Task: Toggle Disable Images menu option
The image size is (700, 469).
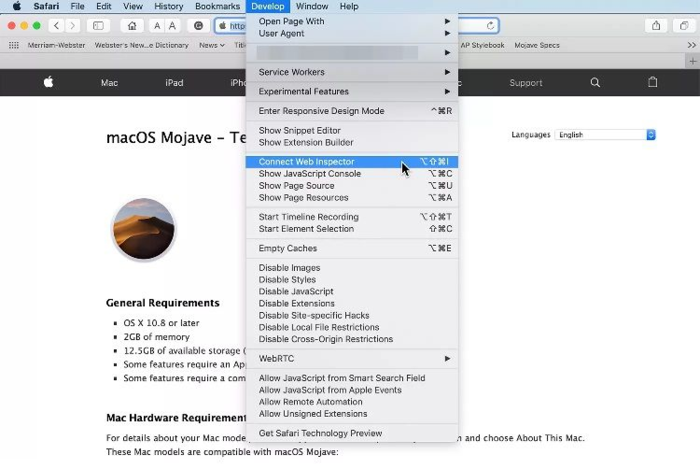Action: tap(289, 268)
